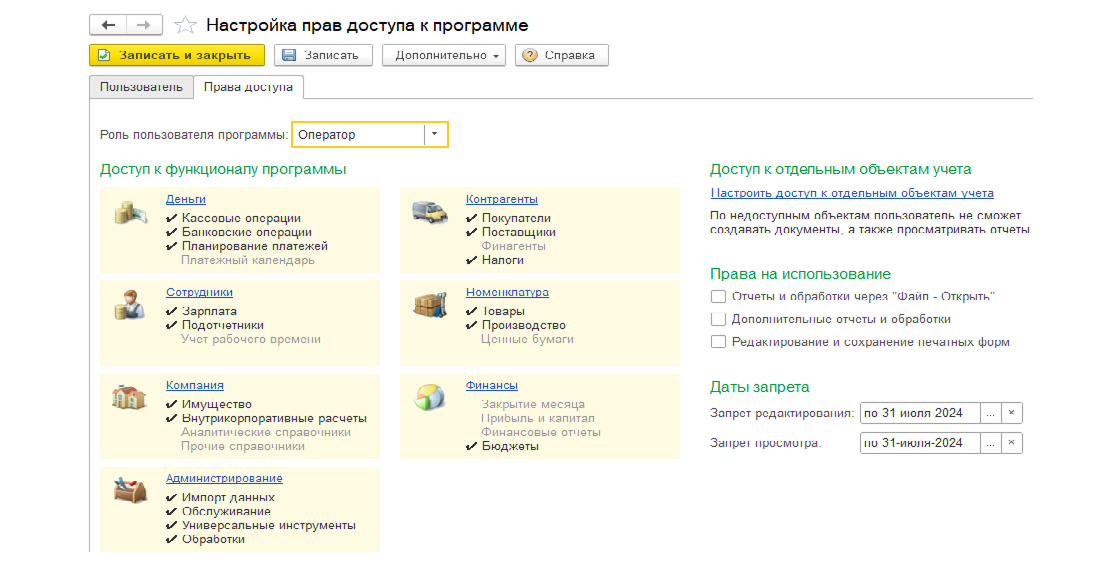Viewport: 1120px width, 570px height.
Task: Toggle Прочие справочники access
Action: pos(243,446)
